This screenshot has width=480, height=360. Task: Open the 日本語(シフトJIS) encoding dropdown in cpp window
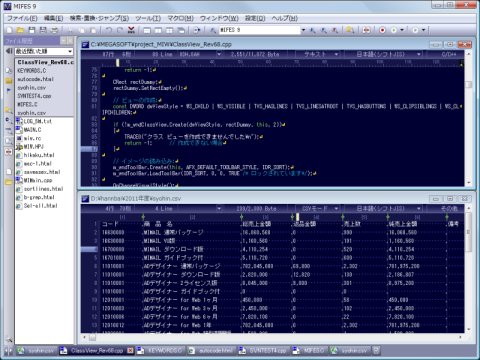click(x=419, y=54)
